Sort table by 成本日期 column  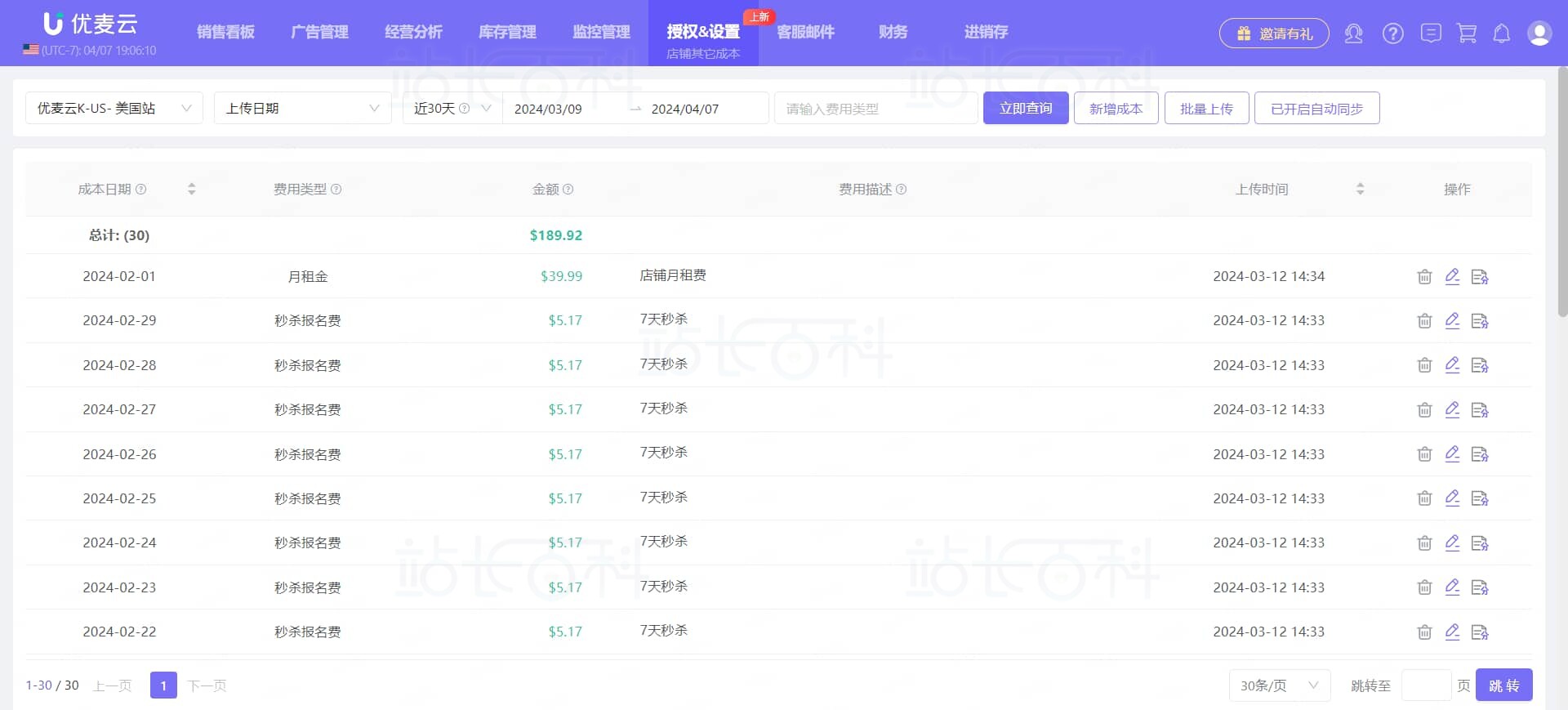pyautogui.click(x=191, y=189)
